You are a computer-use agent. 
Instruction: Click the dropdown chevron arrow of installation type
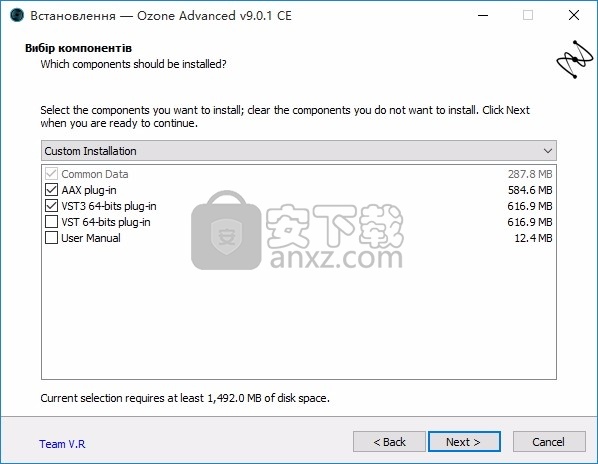click(x=548, y=151)
